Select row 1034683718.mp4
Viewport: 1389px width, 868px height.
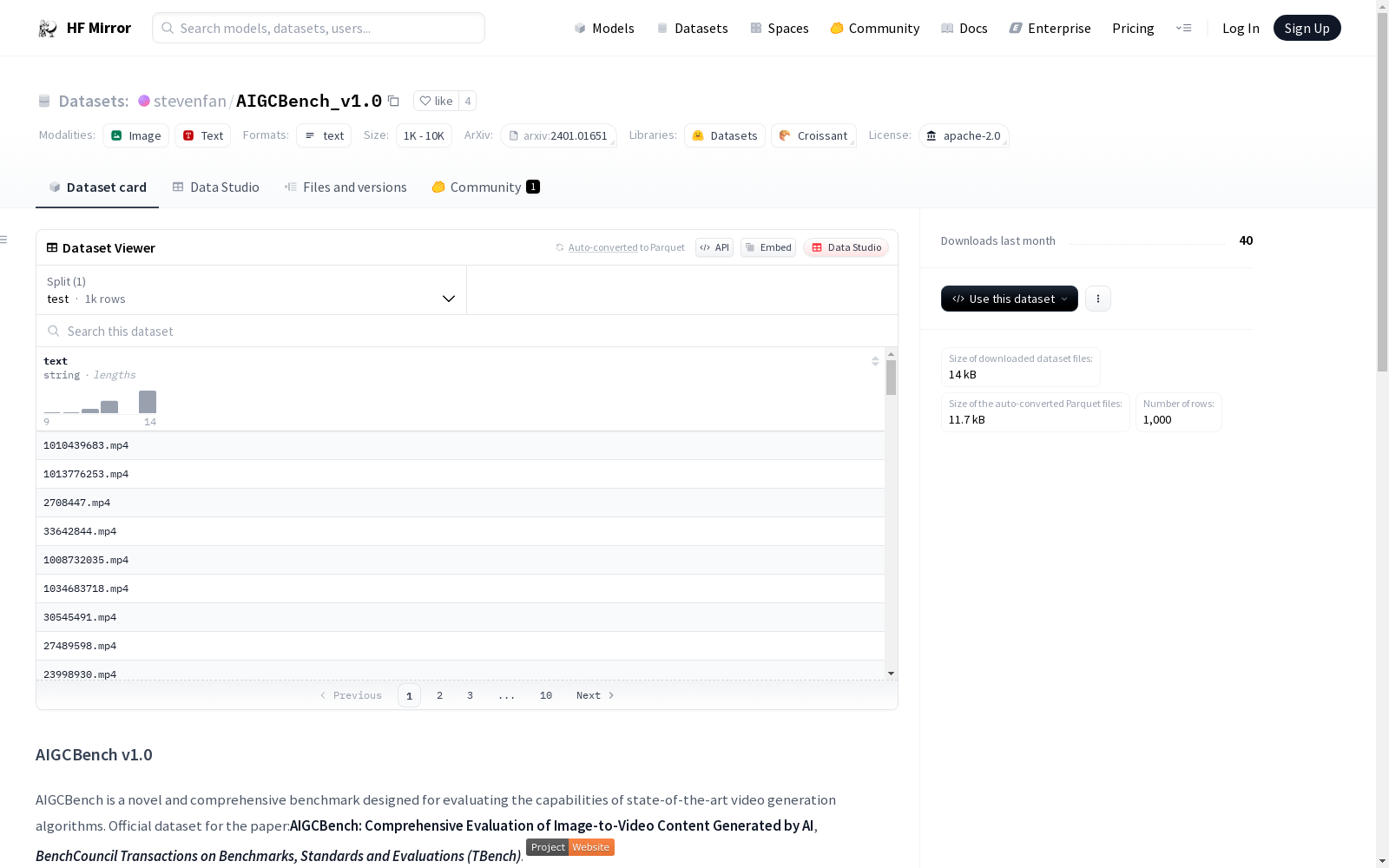460,589
